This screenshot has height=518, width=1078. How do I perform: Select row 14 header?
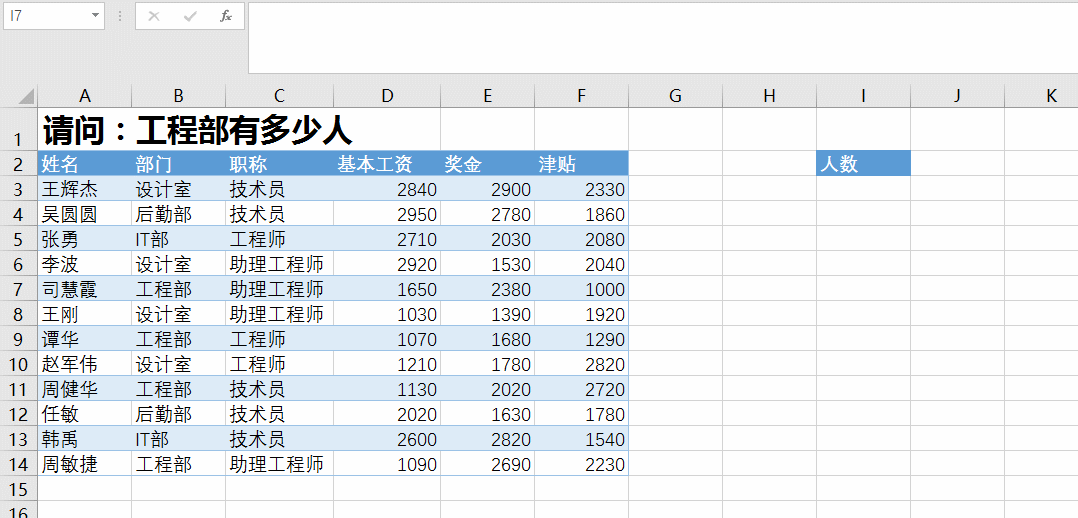click(x=18, y=464)
